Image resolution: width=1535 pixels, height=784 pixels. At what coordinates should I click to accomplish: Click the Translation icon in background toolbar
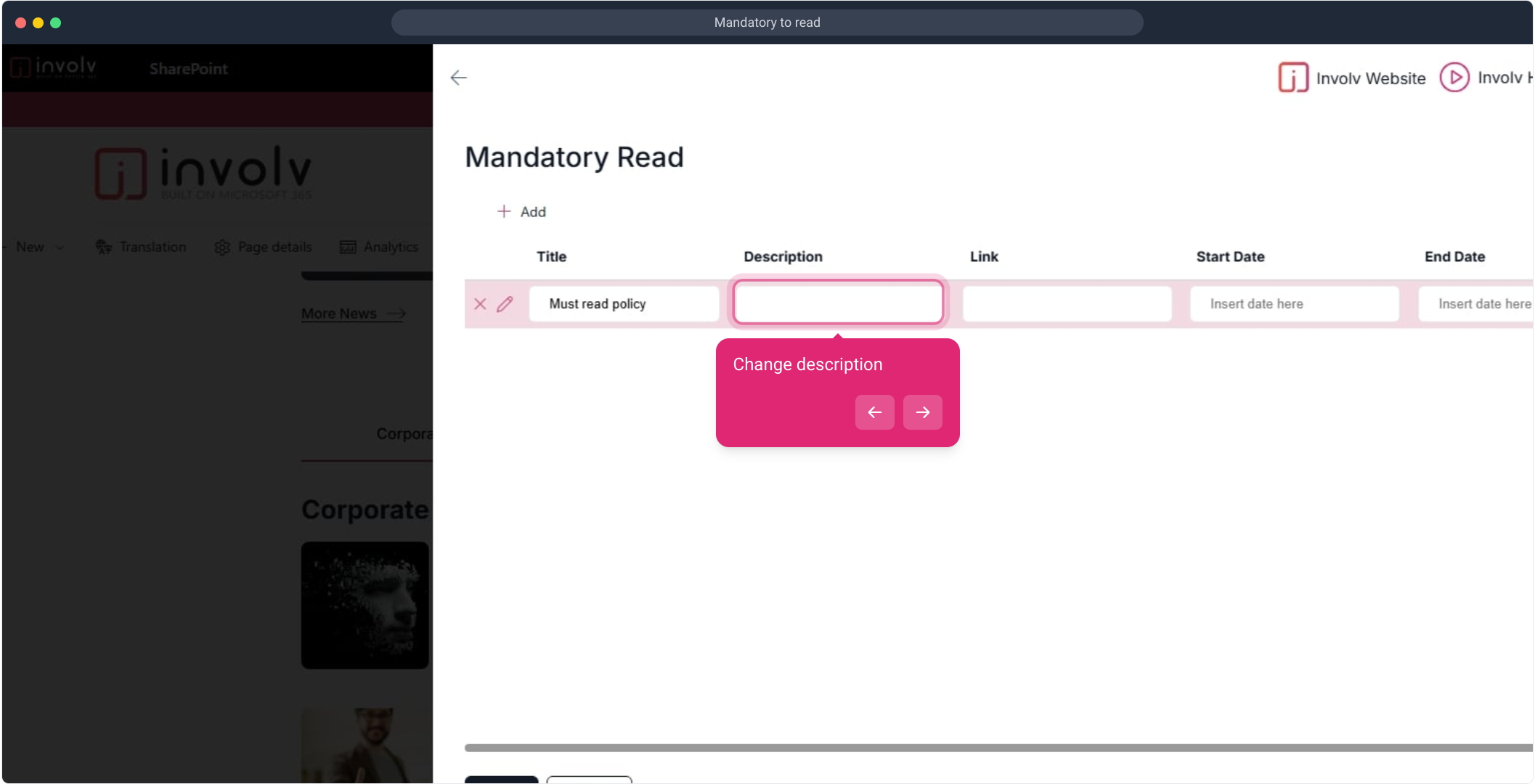[104, 247]
